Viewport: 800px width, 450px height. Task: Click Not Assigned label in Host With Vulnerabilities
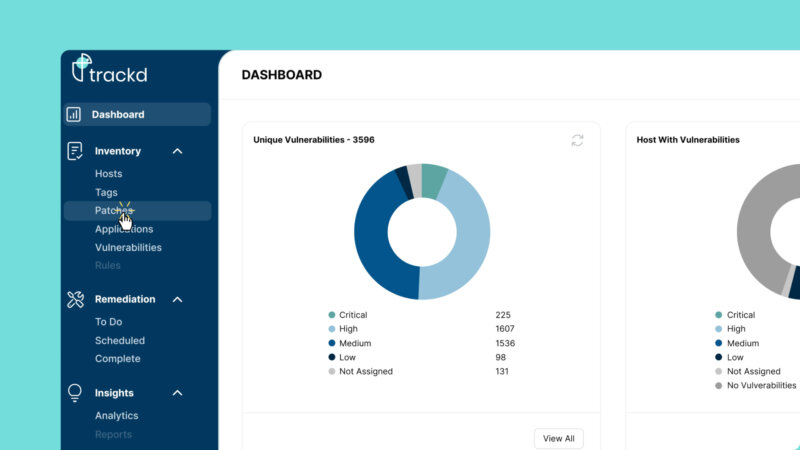[x=754, y=371]
